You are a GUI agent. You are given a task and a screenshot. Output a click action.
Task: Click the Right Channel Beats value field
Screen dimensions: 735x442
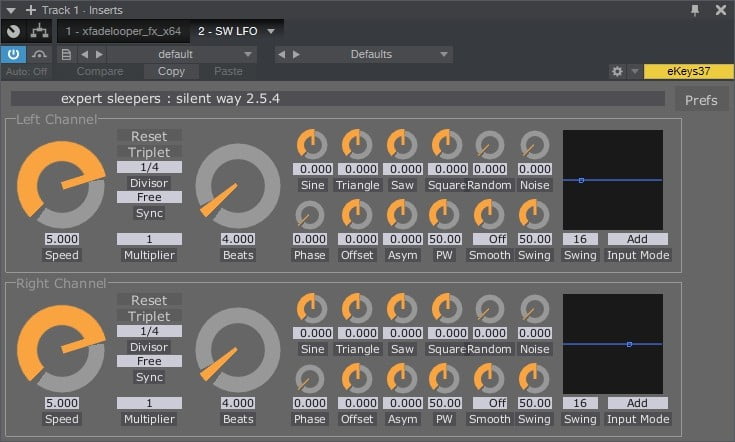[x=237, y=403]
